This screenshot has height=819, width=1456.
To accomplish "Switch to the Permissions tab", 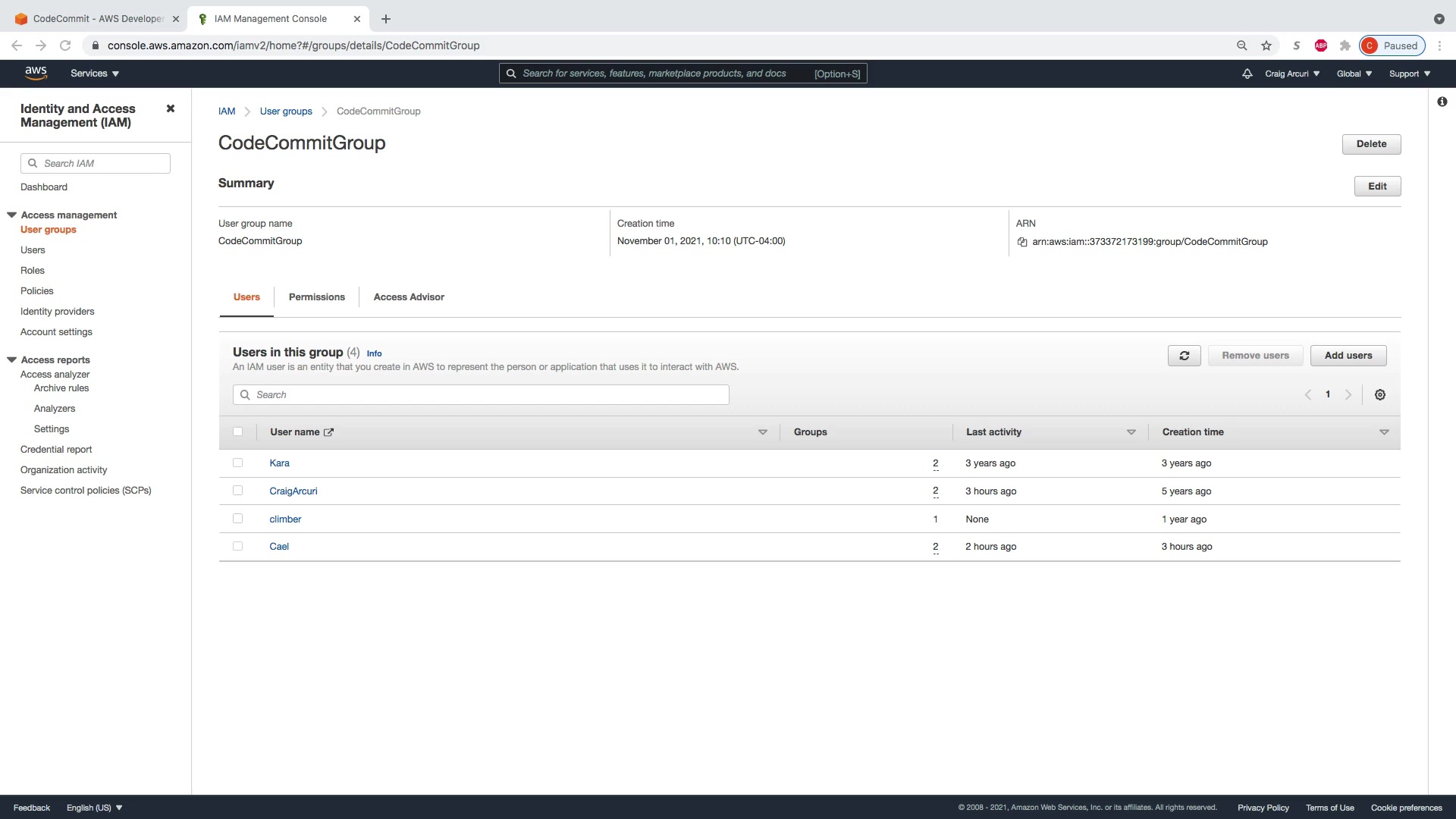I will (316, 297).
